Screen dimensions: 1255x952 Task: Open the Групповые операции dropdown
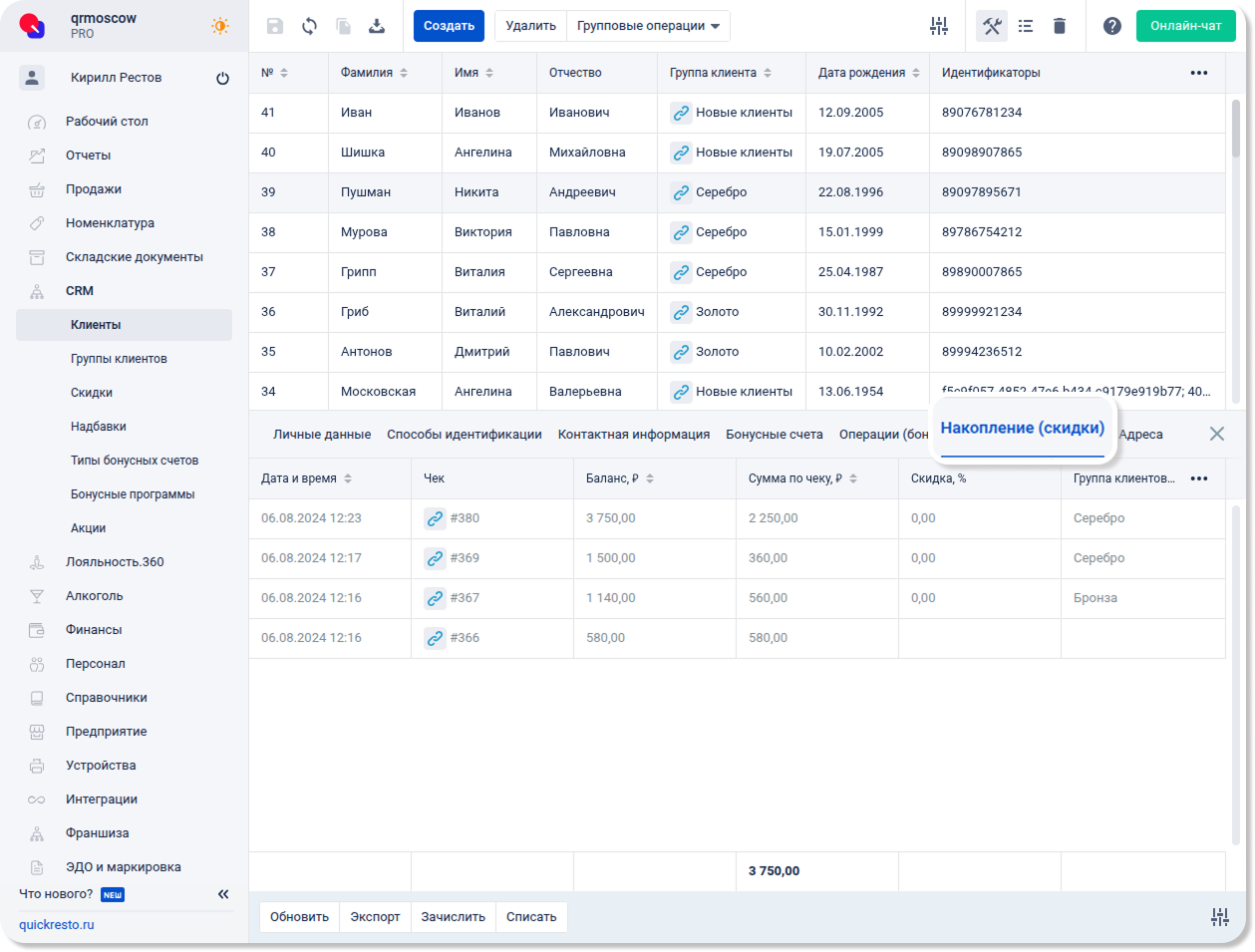coord(648,26)
